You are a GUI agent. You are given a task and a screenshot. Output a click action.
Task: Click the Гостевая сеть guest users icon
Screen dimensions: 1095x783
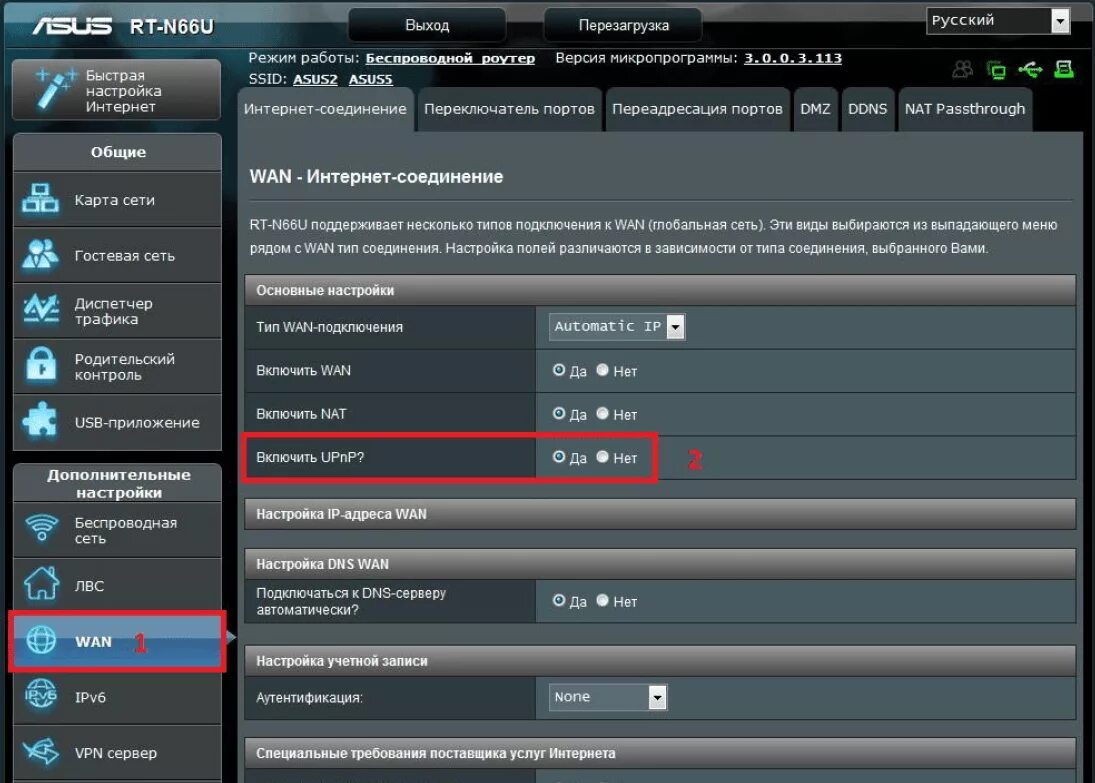40,254
